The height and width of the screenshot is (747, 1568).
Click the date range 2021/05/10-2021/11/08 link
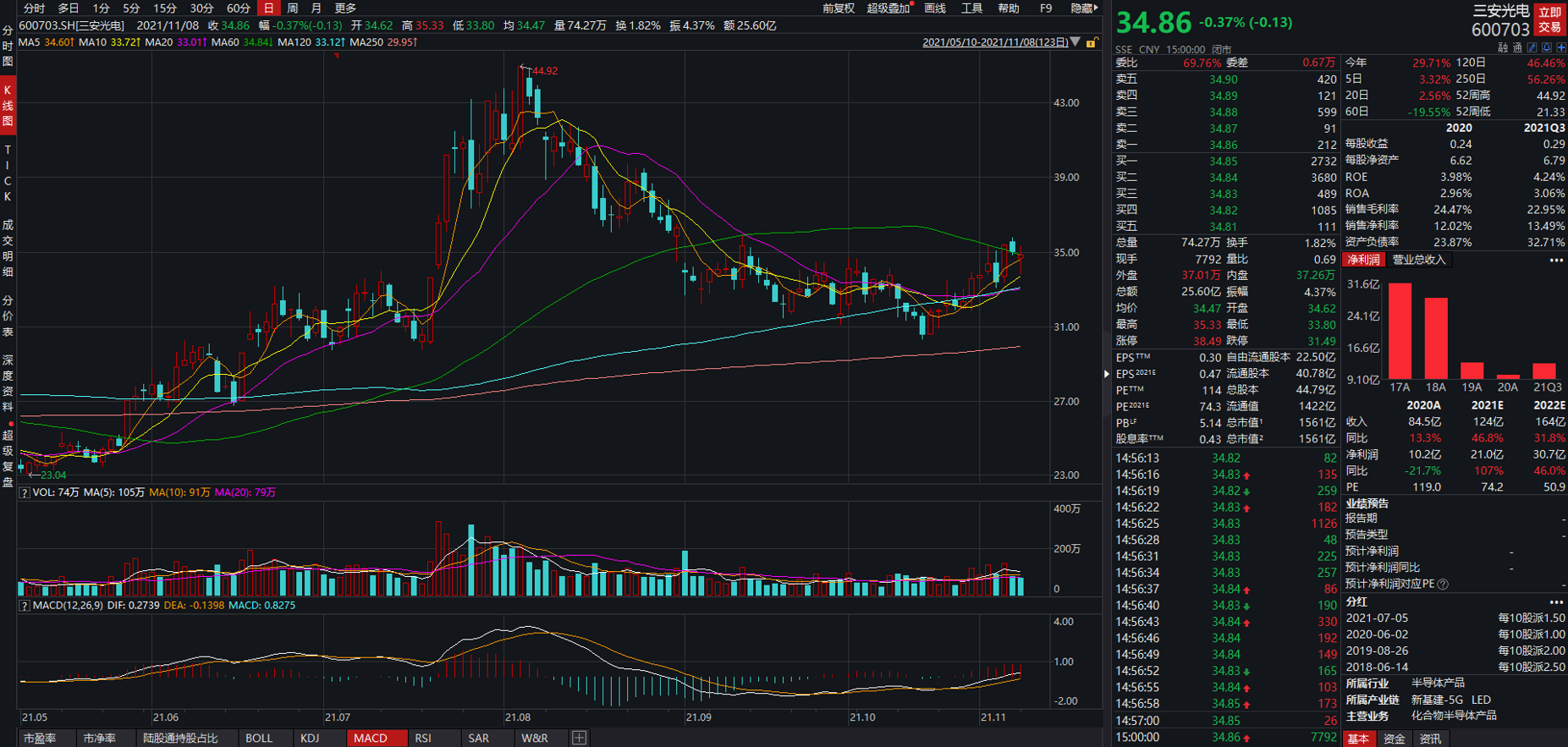pos(995,41)
